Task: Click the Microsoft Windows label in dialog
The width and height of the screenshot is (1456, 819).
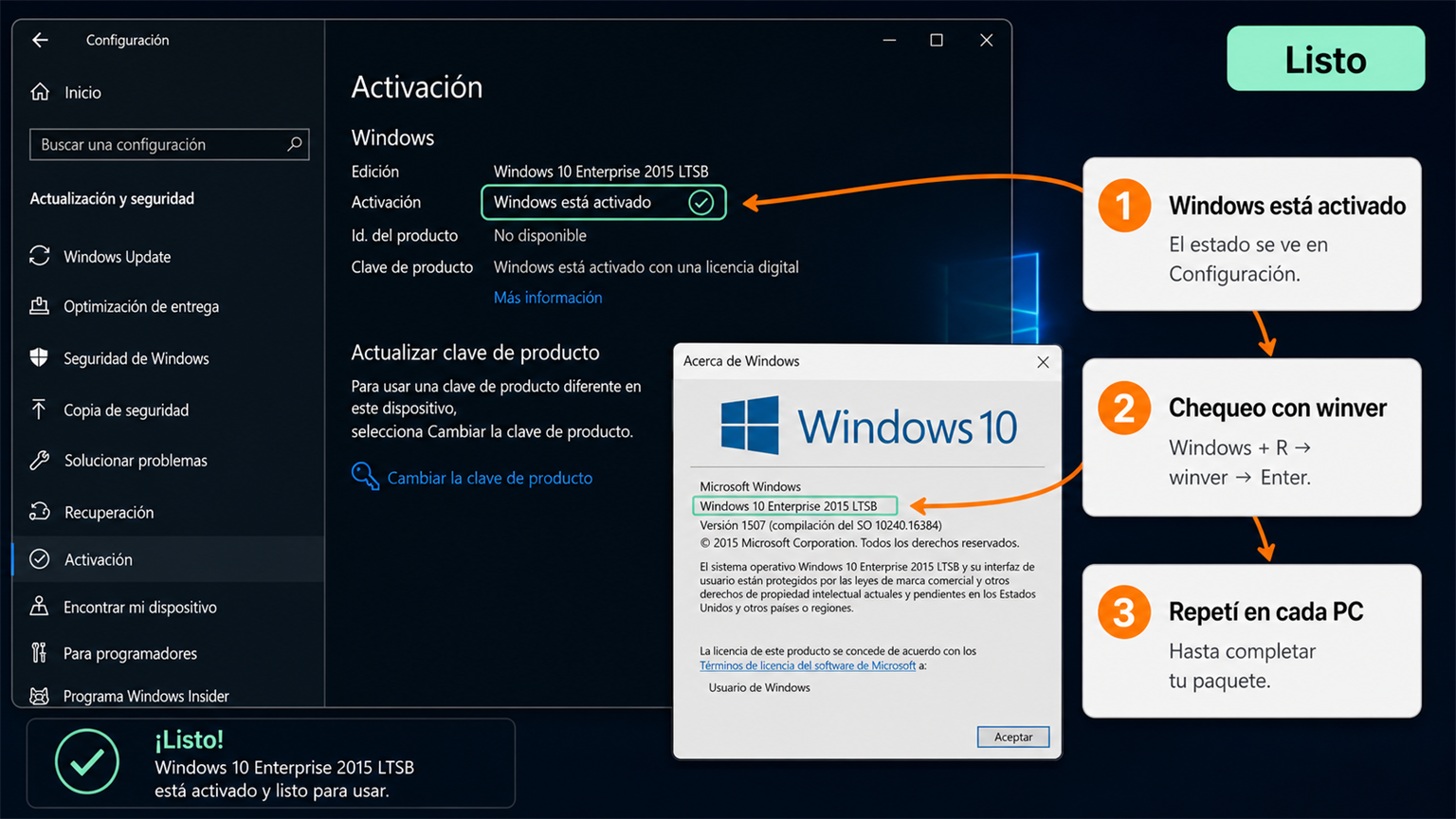Action: (x=750, y=486)
